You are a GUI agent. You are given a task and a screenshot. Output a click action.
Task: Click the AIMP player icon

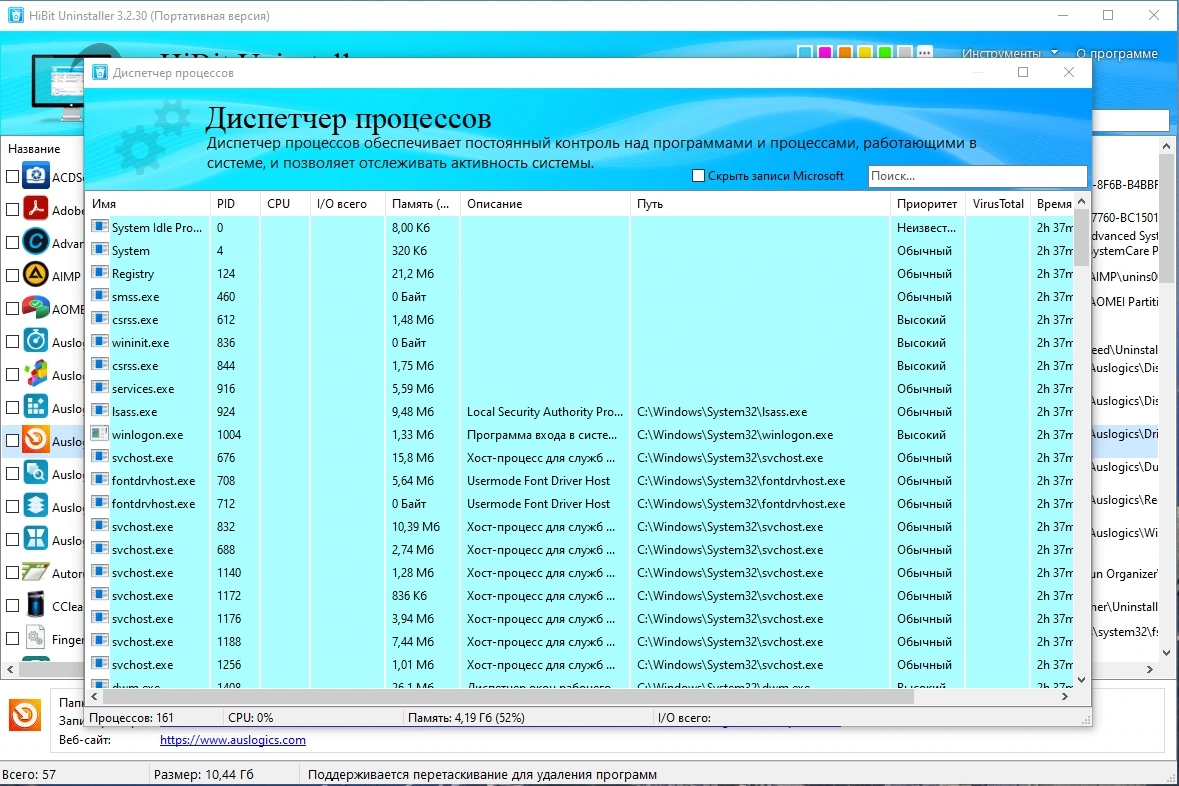coord(35,275)
